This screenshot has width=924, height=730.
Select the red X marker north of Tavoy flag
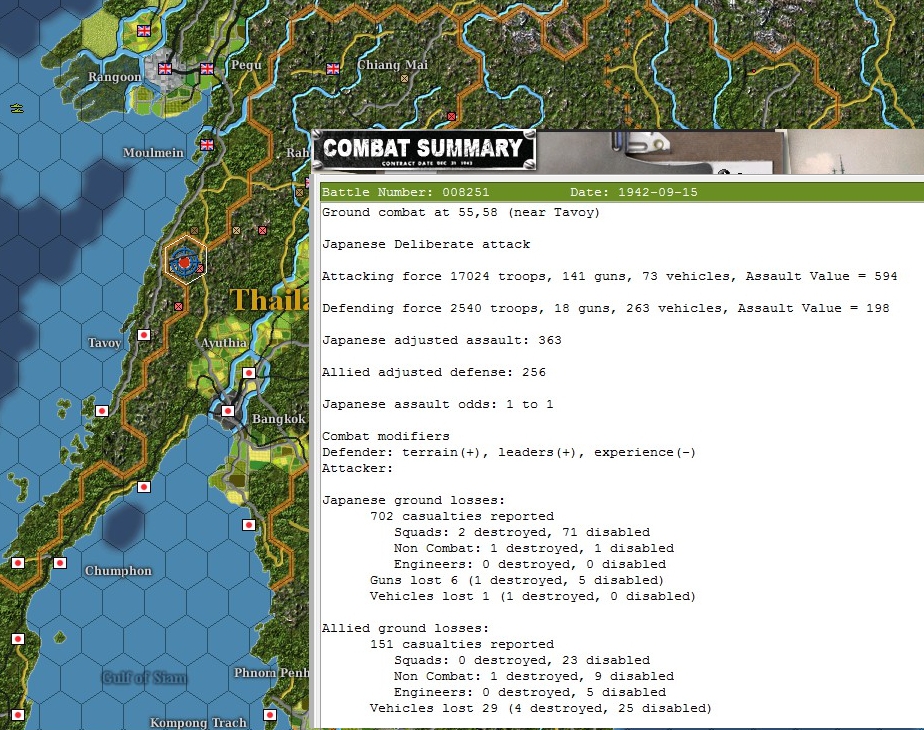(x=179, y=306)
